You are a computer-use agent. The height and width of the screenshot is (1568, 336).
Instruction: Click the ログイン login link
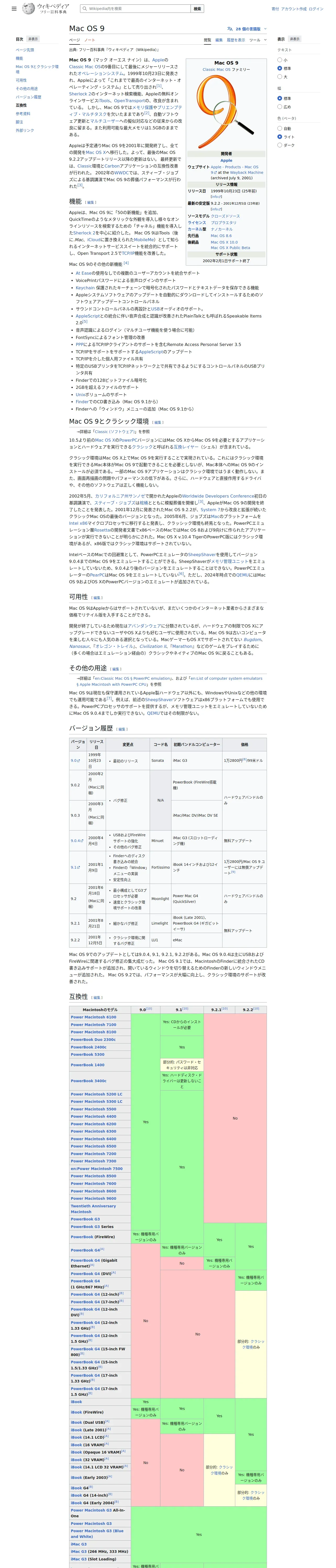(x=316, y=9)
